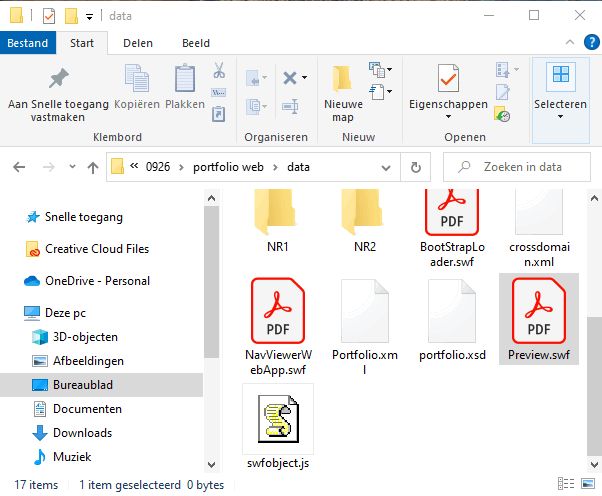
Task: Select the swfobject.js file
Action: pyautogui.click(x=278, y=427)
